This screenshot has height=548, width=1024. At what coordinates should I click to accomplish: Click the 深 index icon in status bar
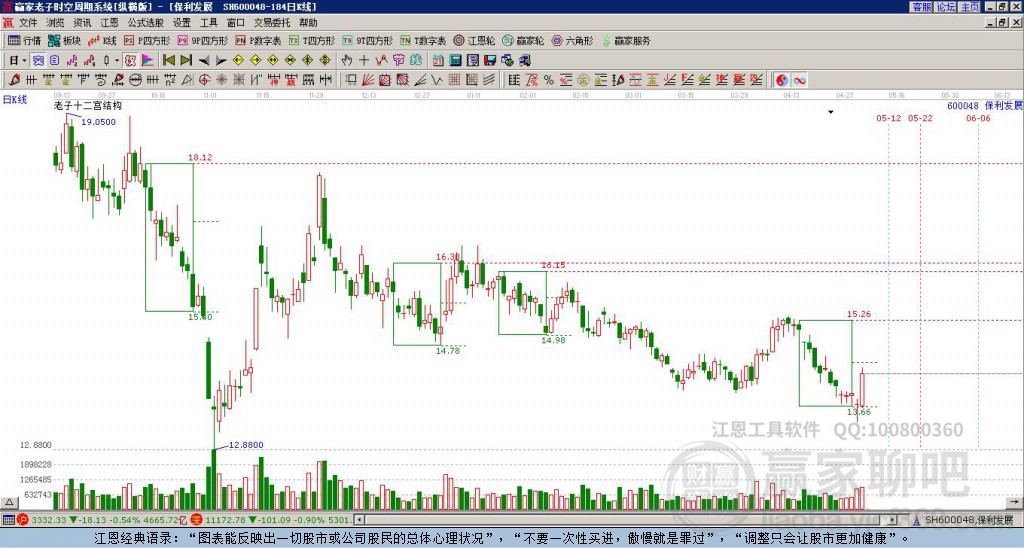(x=199, y=520)
